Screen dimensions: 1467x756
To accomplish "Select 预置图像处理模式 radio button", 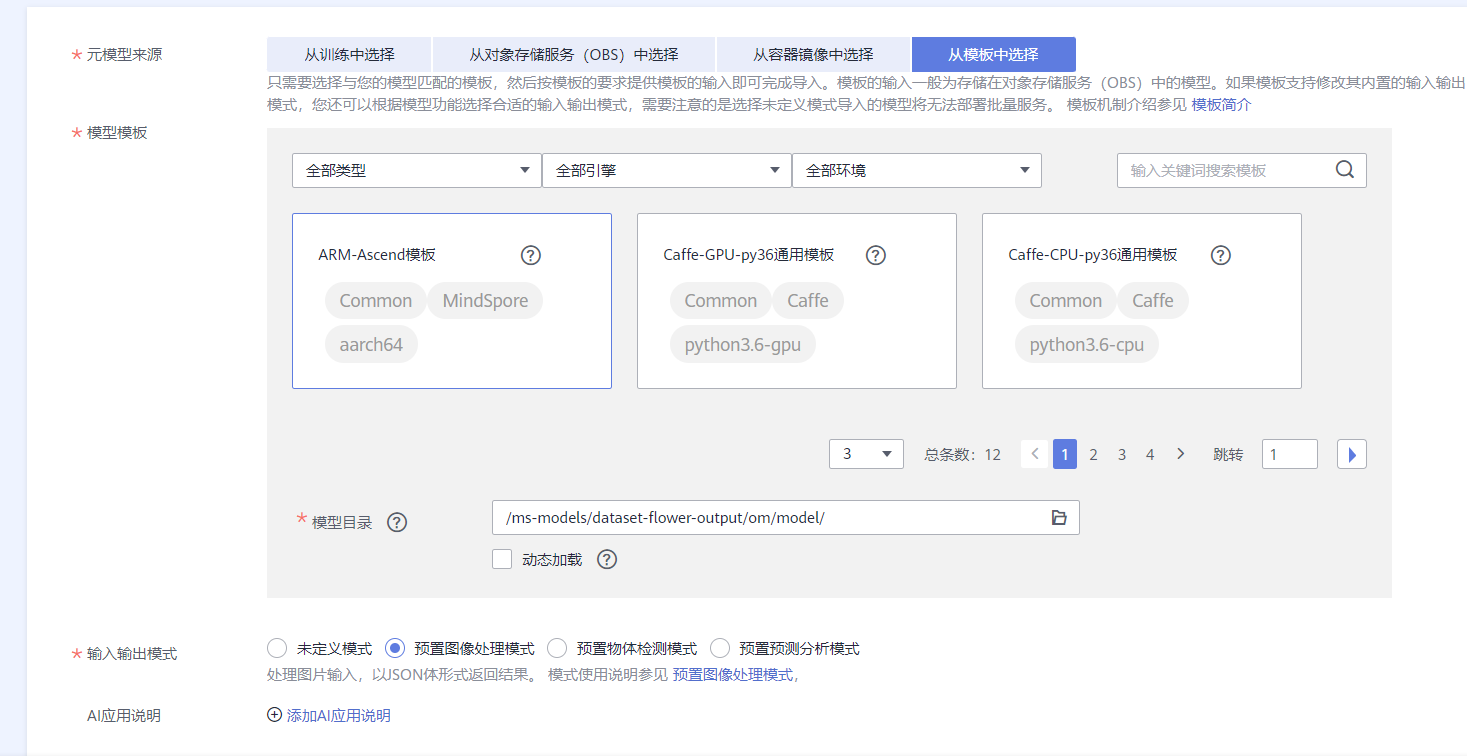I will (395, 648).
